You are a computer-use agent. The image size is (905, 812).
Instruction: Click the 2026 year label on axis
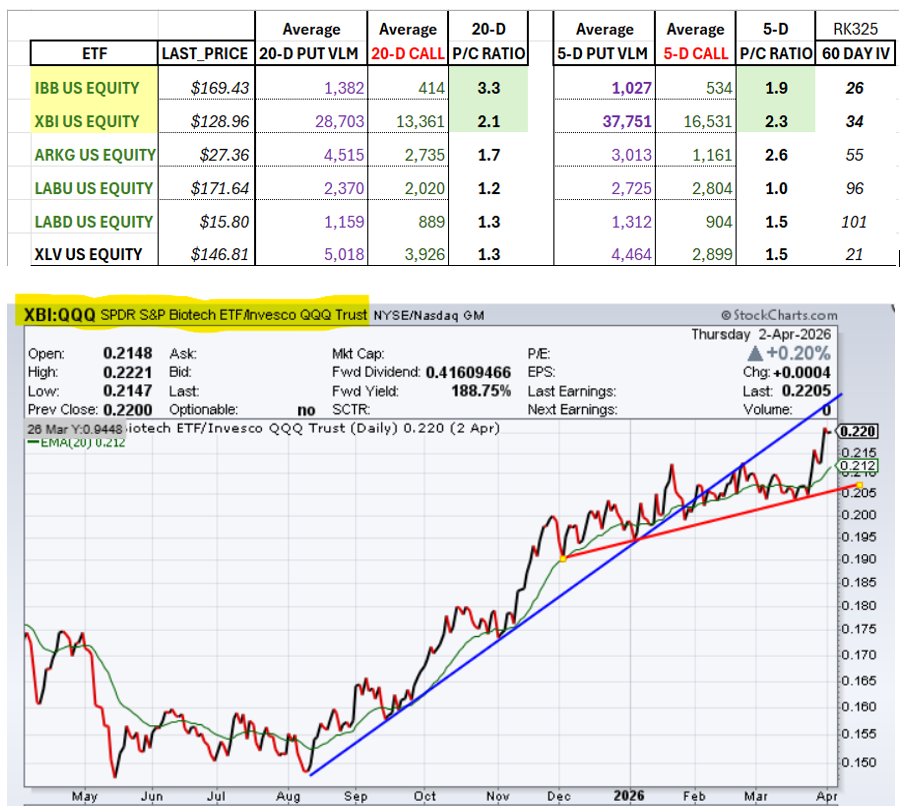point(631,797)
